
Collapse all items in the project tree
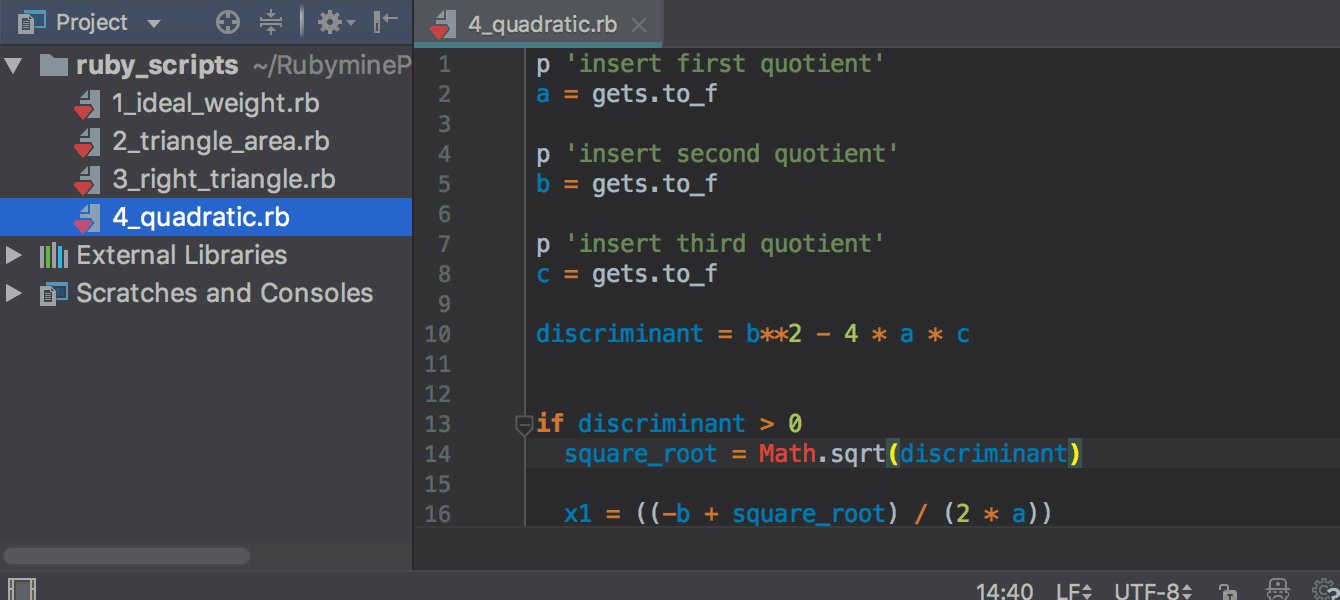[271, 22]
